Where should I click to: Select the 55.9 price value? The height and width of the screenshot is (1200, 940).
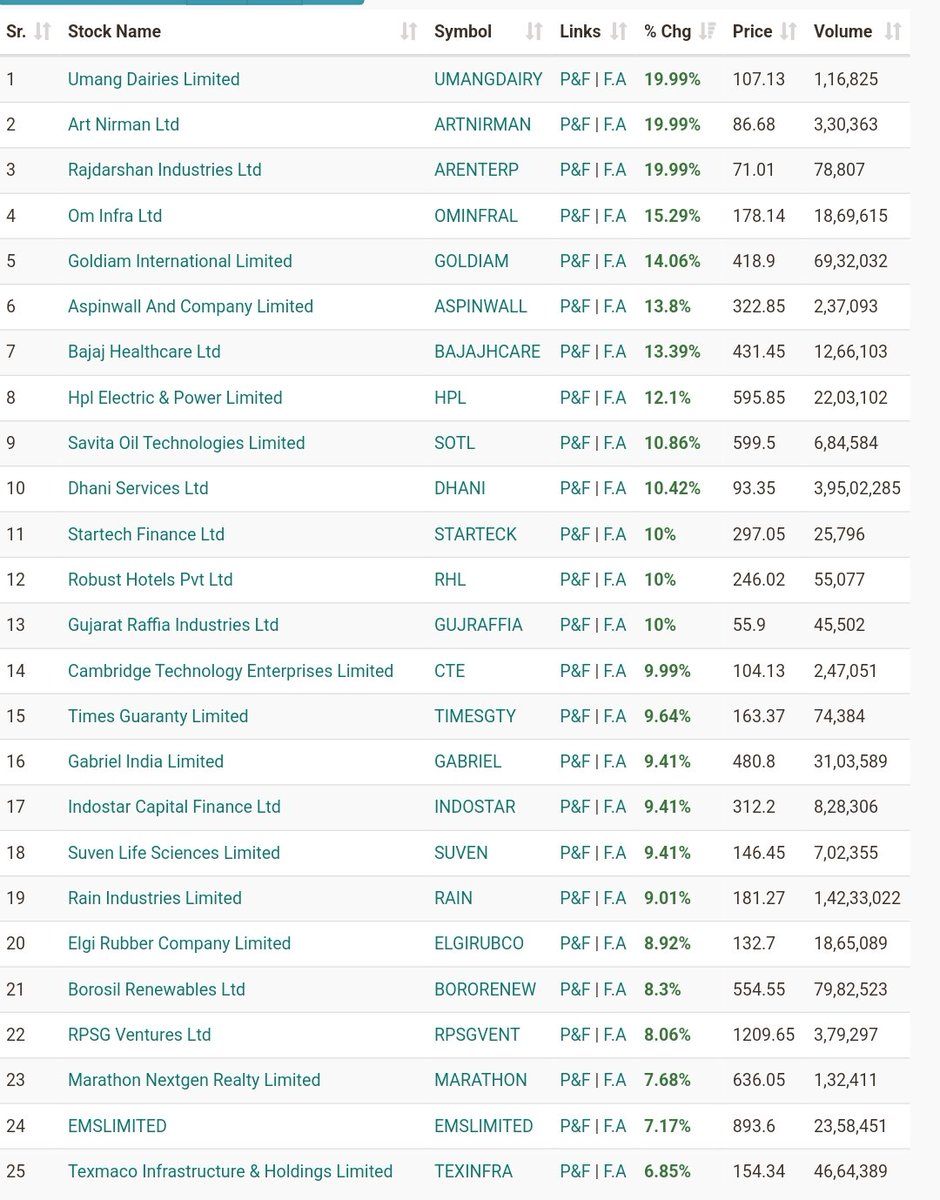749,625
